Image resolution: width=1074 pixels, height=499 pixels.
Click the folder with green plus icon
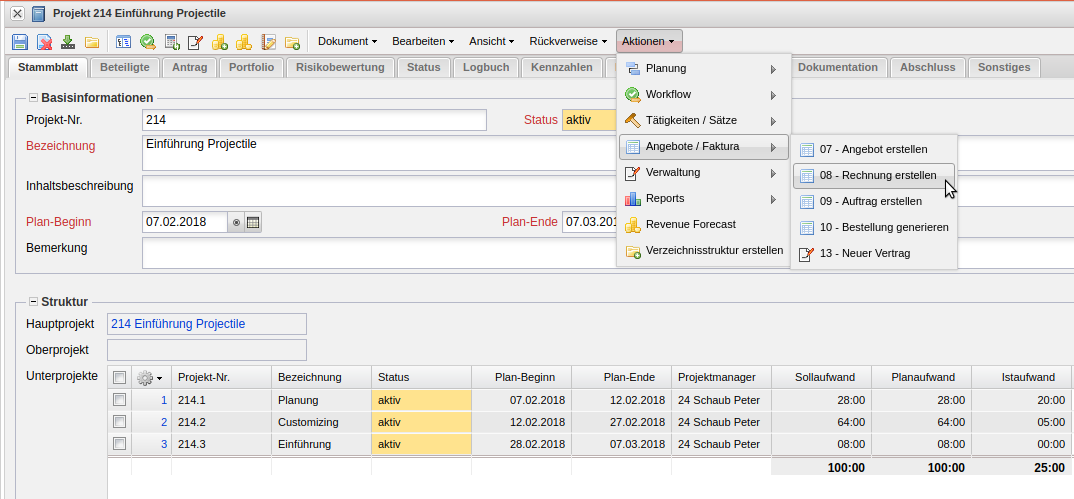[292, 42]
